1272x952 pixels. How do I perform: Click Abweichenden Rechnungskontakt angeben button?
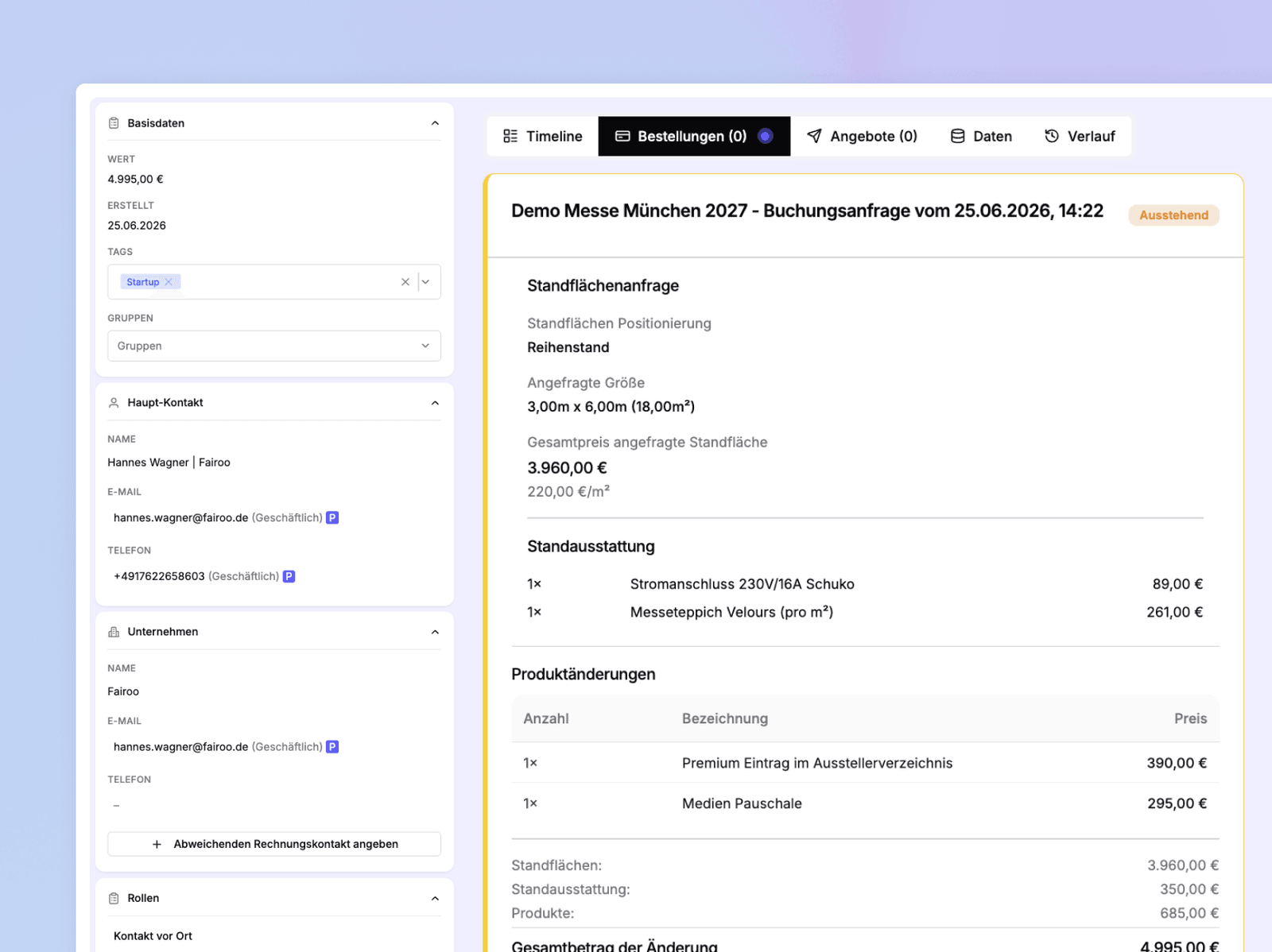274,844
